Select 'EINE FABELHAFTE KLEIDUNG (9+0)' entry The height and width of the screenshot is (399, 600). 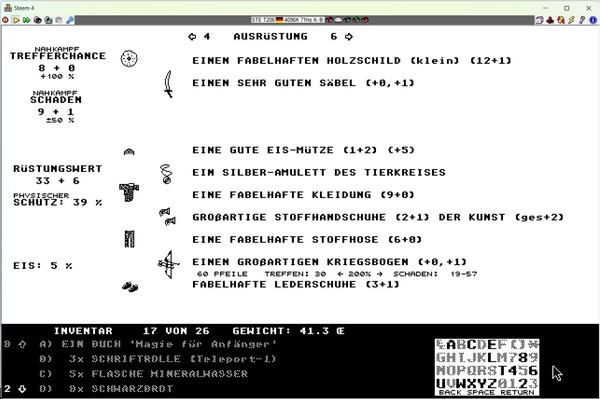coord(303,195)
